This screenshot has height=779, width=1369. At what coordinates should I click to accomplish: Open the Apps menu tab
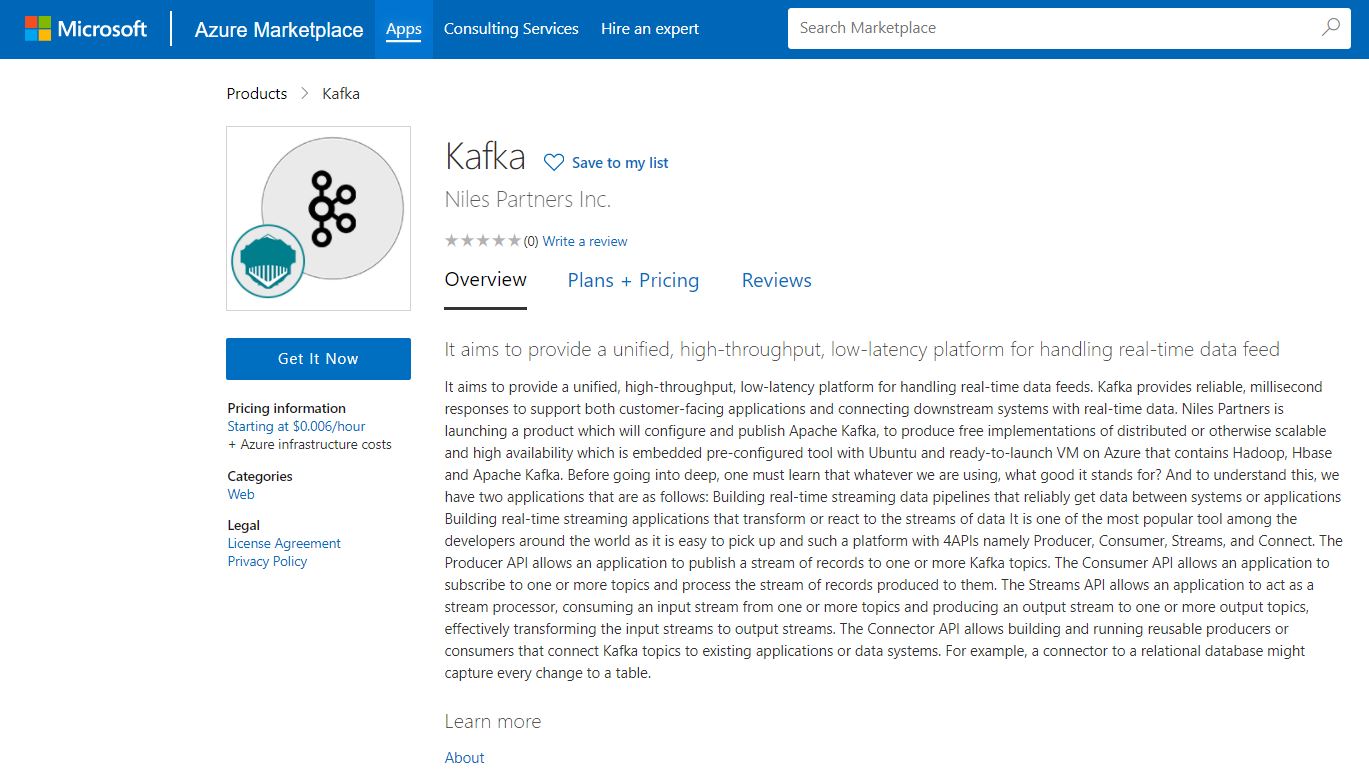click(404, 29)
